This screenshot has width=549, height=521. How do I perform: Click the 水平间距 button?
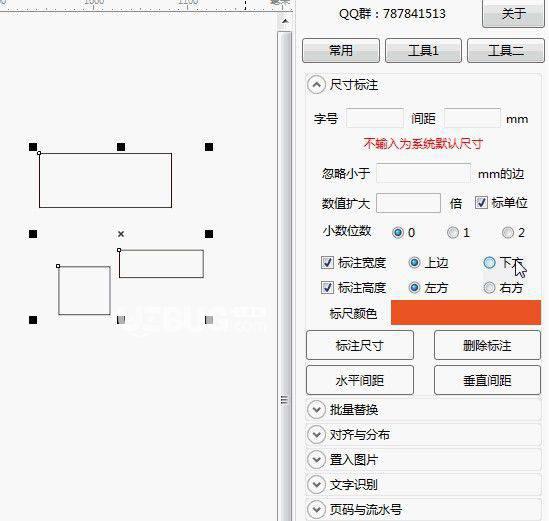pos(360,380)
